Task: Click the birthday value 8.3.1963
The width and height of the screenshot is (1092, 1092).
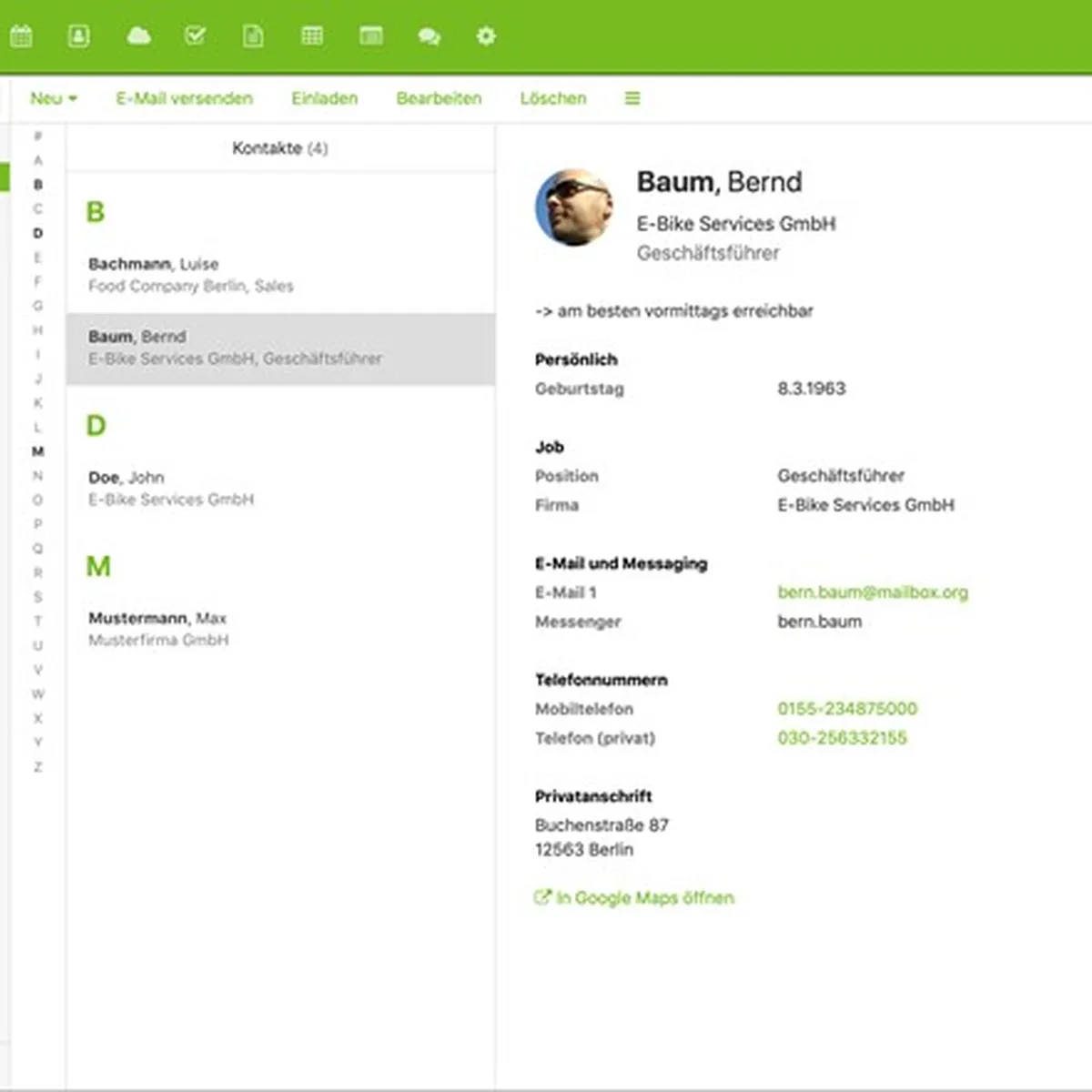Action: [x=811, y=389]
